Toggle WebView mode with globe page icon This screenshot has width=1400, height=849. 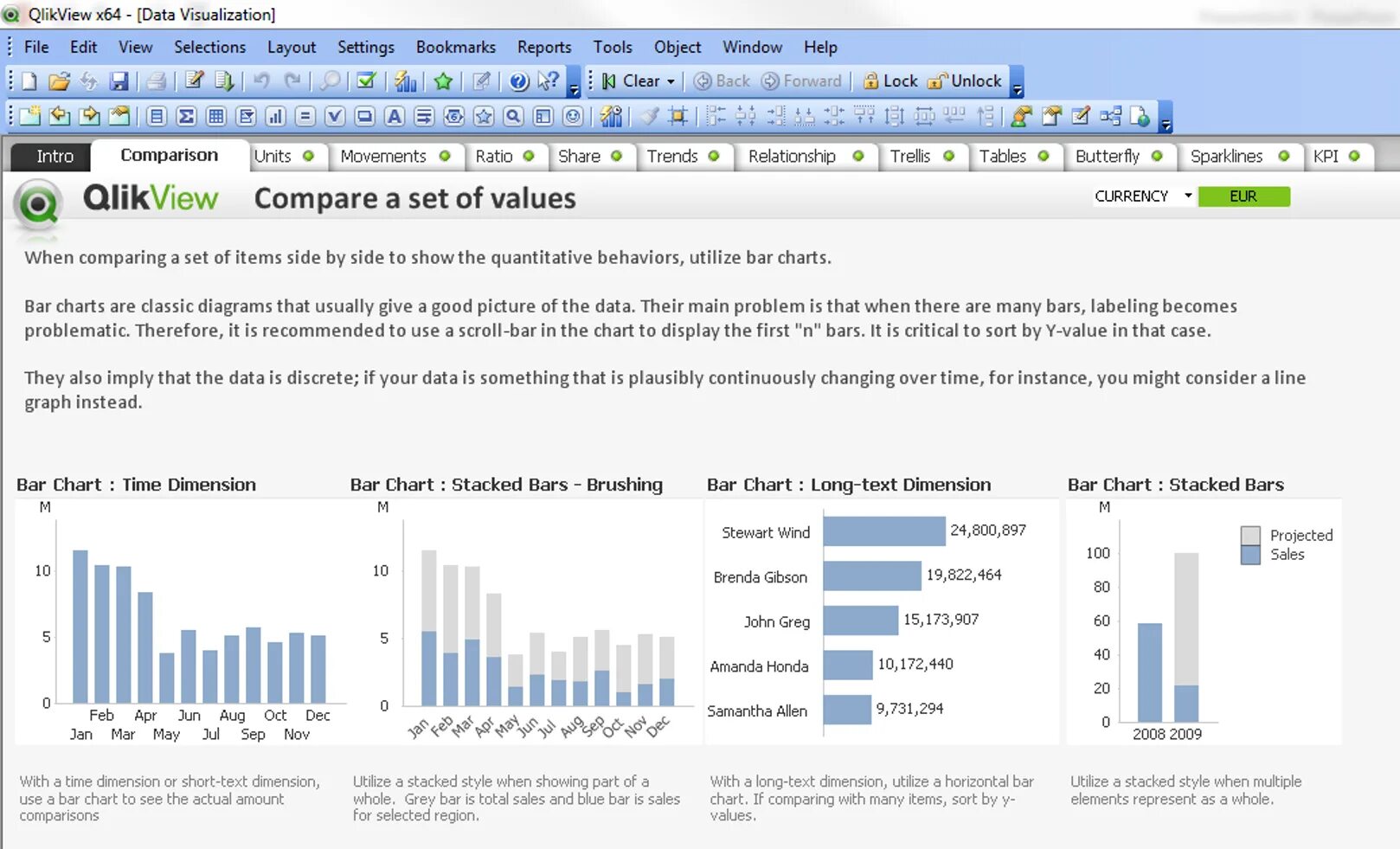(x=1140, y=116)
